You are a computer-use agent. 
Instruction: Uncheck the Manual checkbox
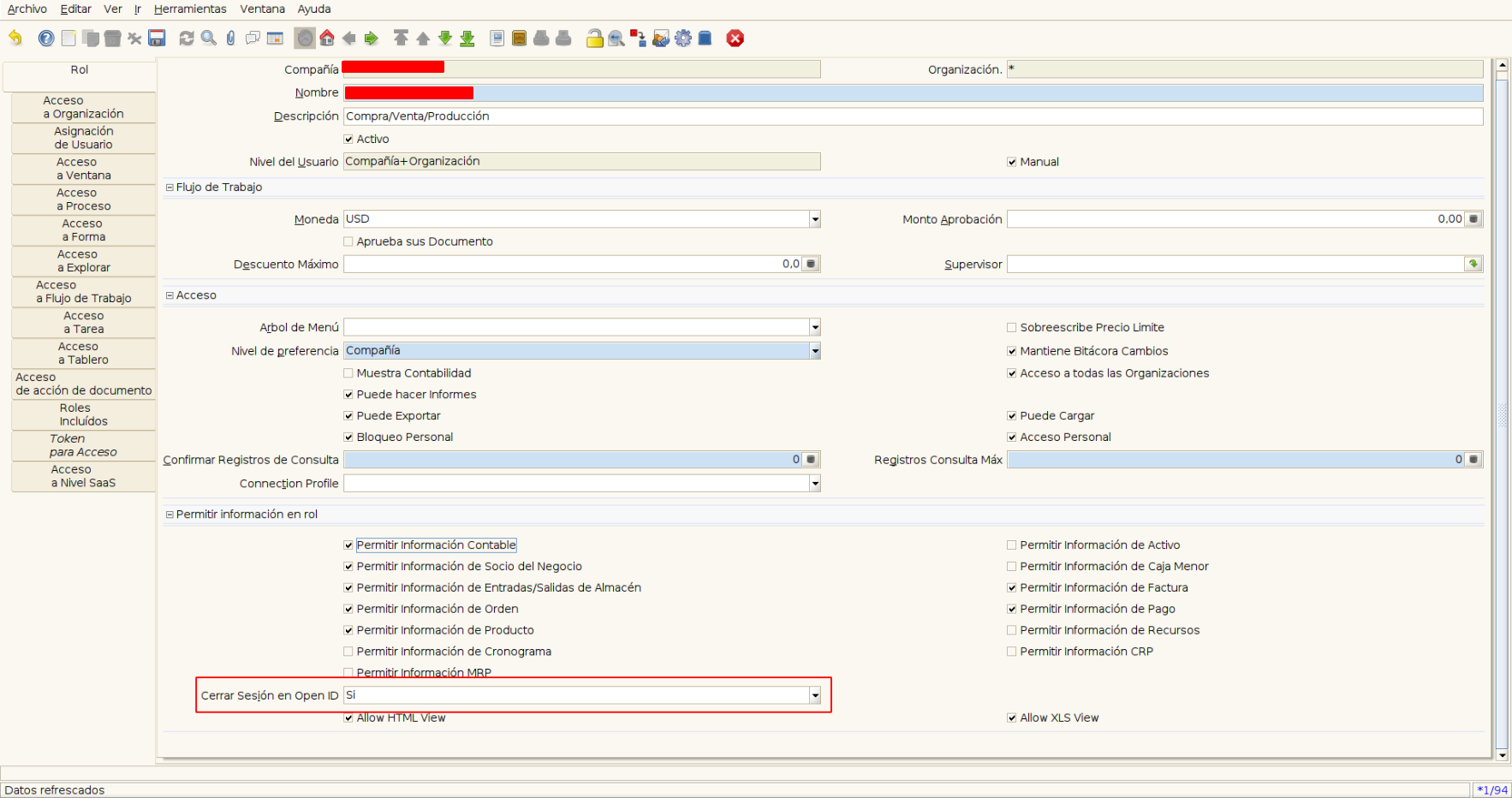point(1012,162)
